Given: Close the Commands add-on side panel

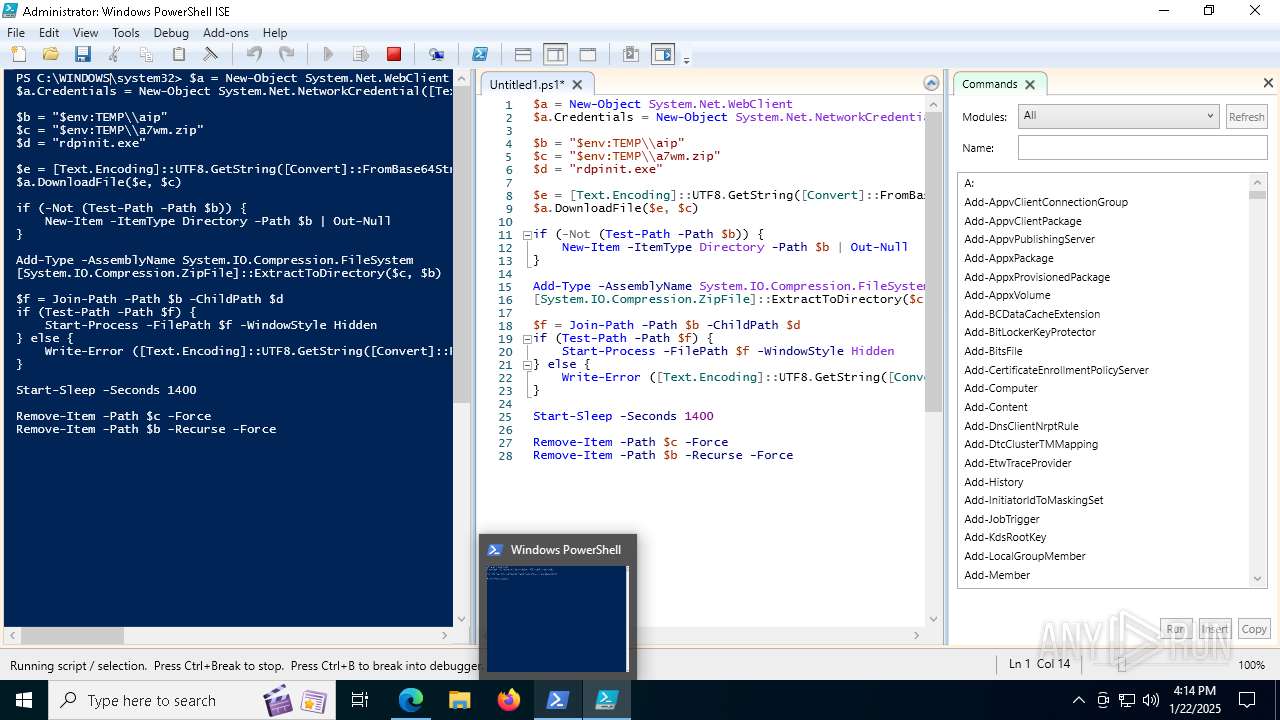Looking at the screenshot, I should pos(1268,83).
